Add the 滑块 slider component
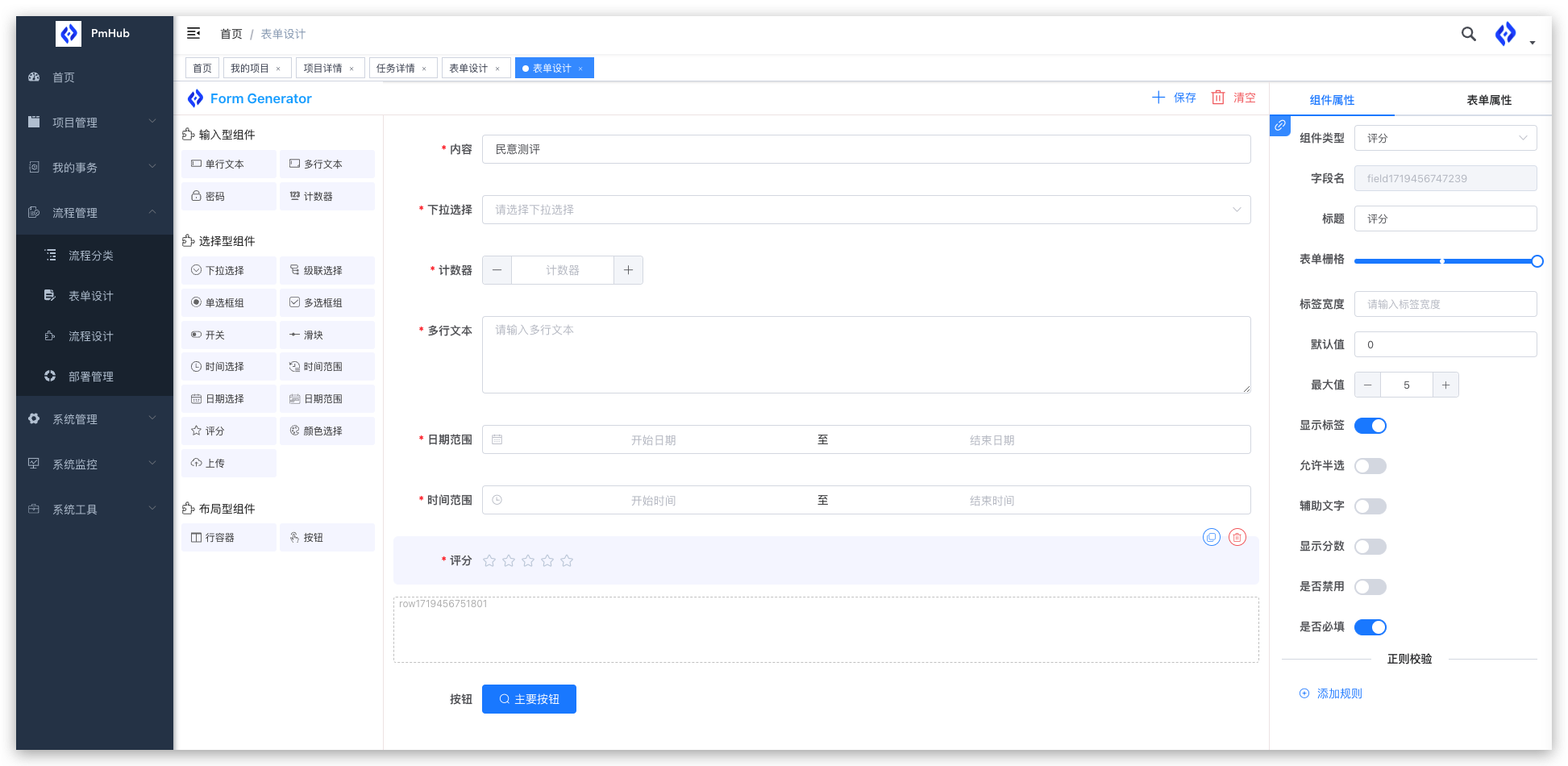Image resolution: width=1568 pixels, height=766 pixels. [x=327, y=335]
